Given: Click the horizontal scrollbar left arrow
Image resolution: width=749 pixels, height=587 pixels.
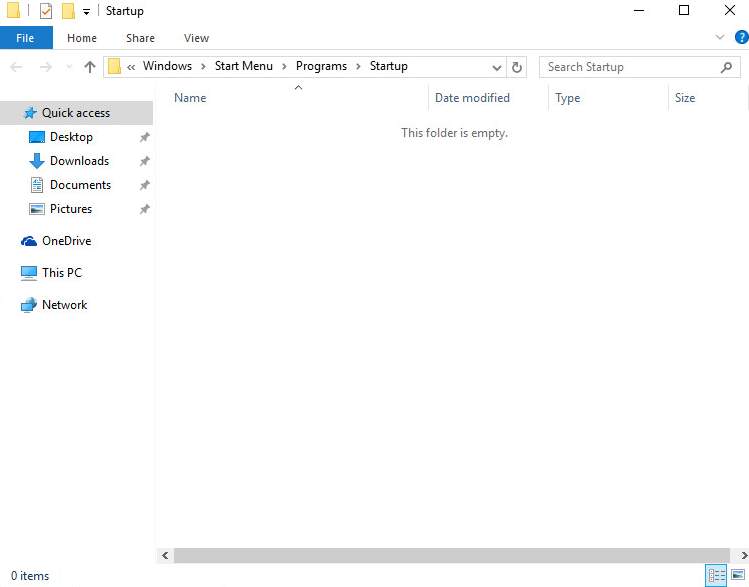Looking at the screenshot, I should [x=165, y=555].
